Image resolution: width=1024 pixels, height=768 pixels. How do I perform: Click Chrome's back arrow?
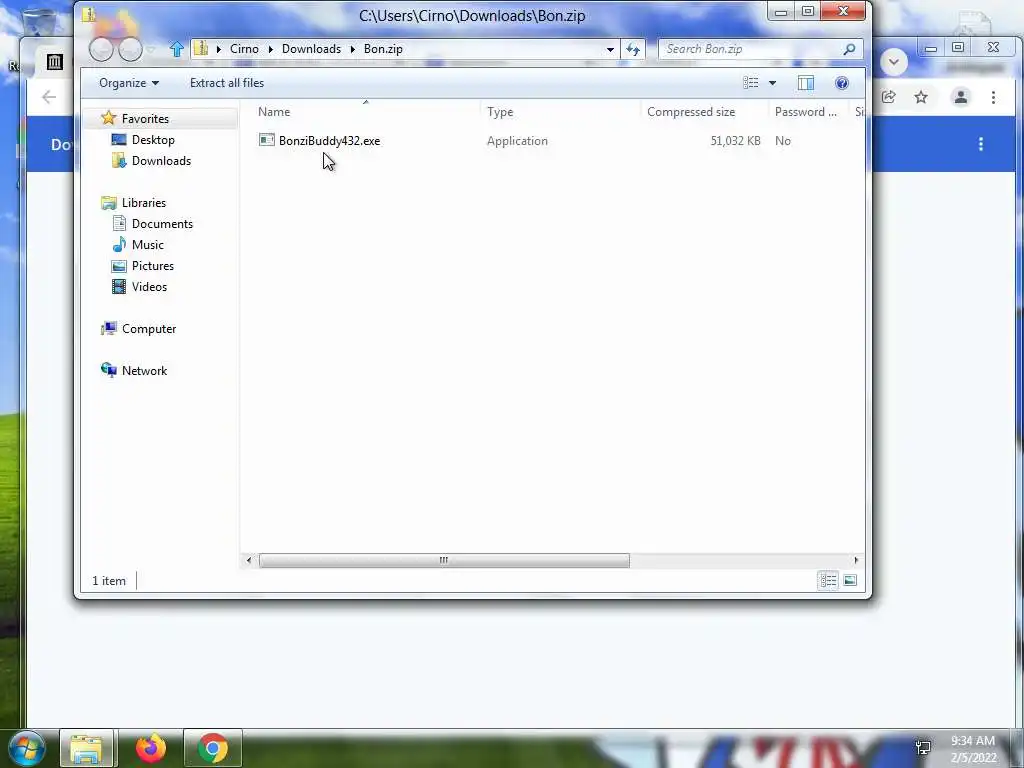[x=49, y=97]
